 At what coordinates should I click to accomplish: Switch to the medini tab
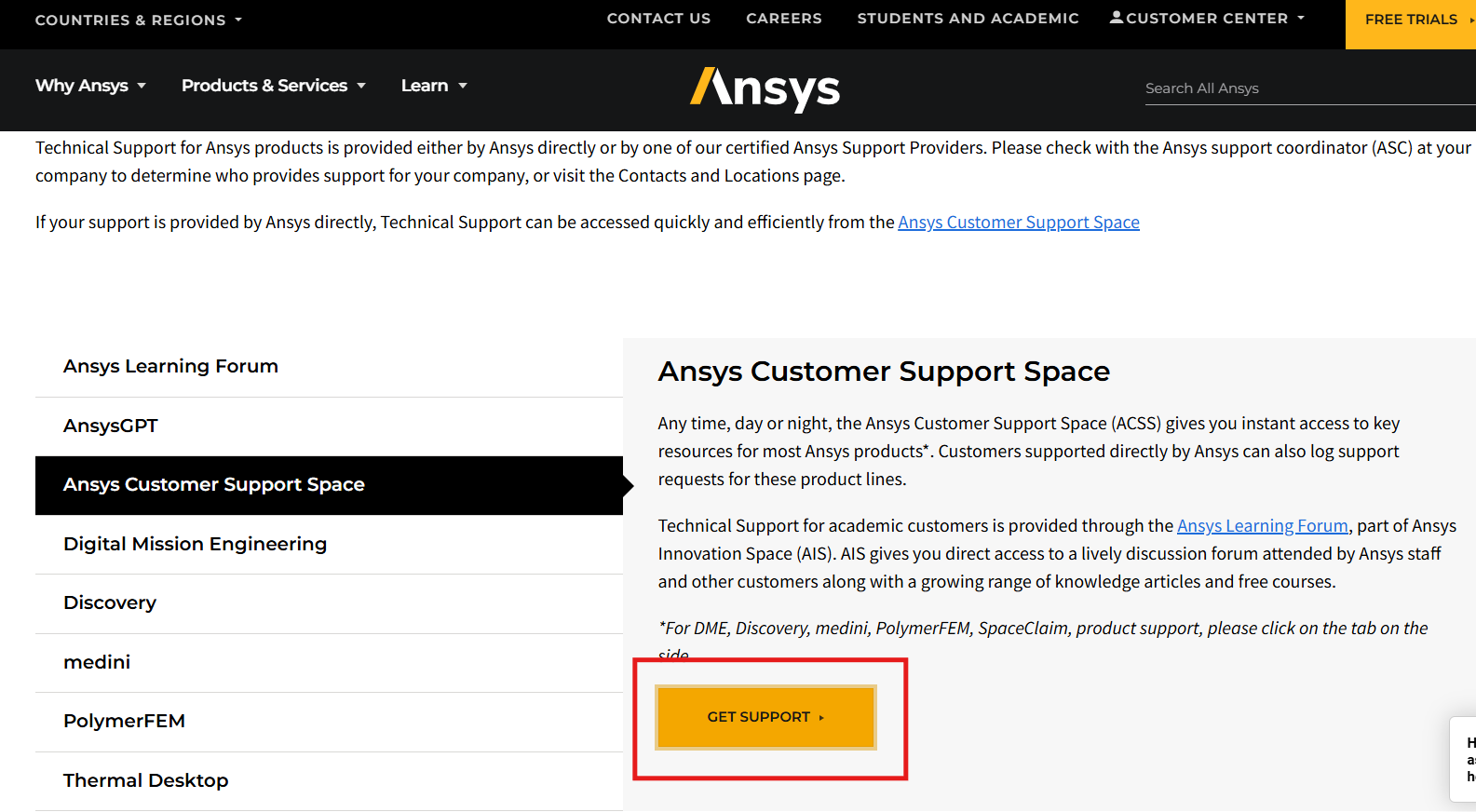[x=97, y=663]
